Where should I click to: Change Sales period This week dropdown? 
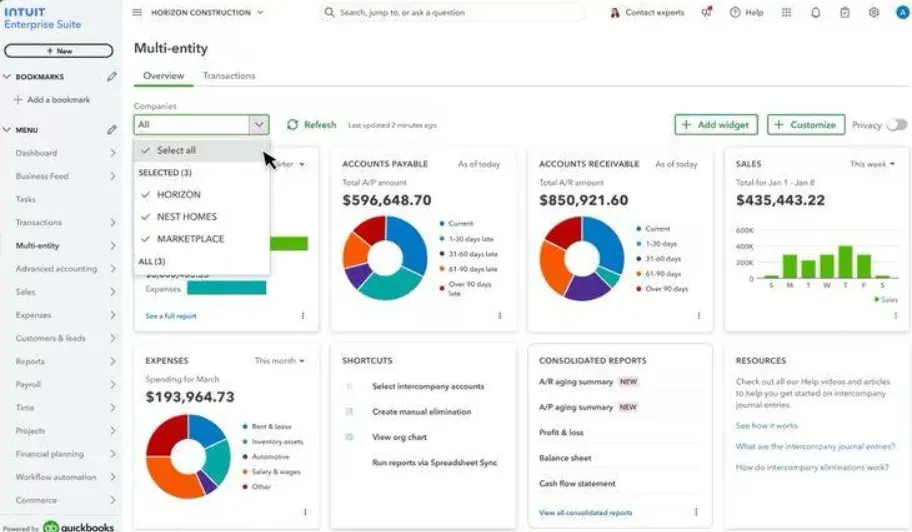[872, 164]
